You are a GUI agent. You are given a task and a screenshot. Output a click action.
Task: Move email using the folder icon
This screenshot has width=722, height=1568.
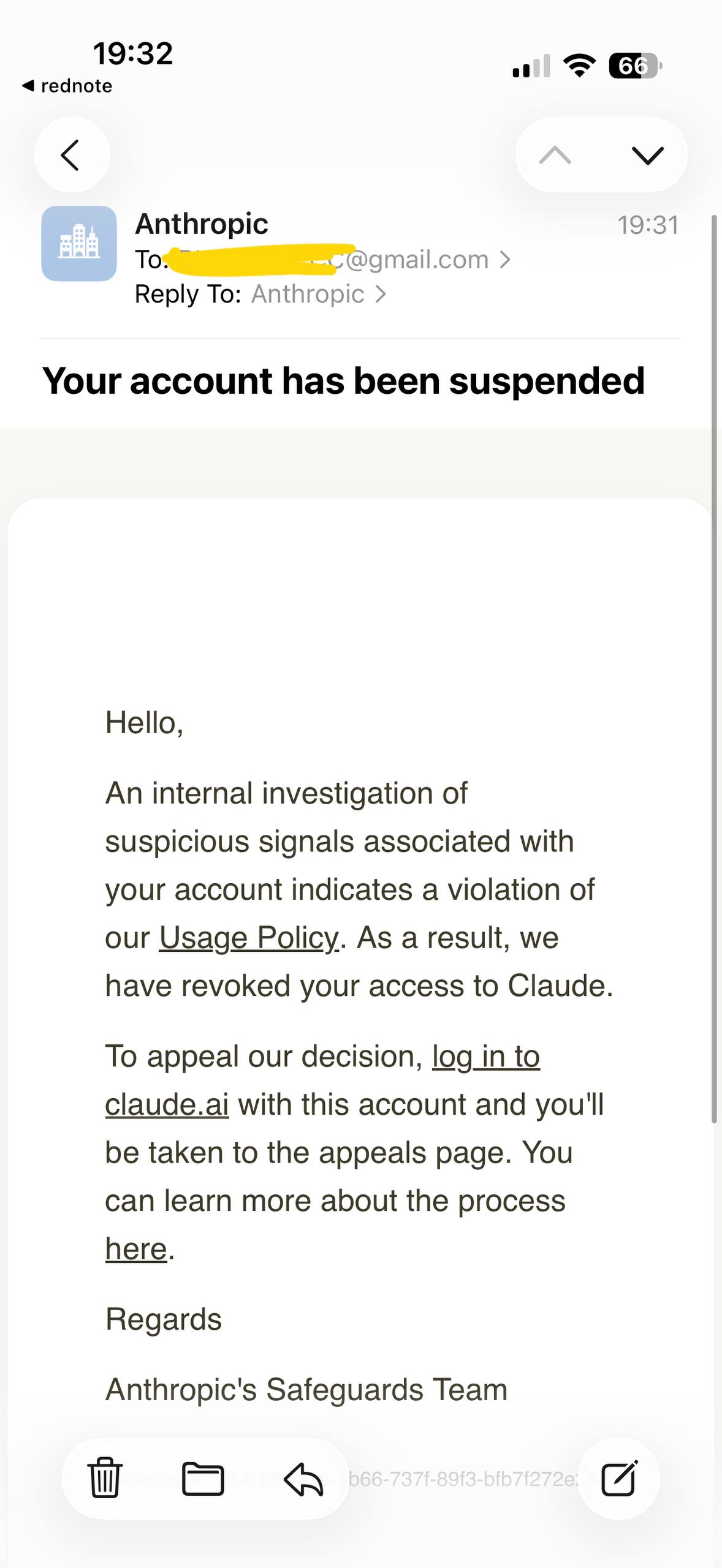point(203,1479)
